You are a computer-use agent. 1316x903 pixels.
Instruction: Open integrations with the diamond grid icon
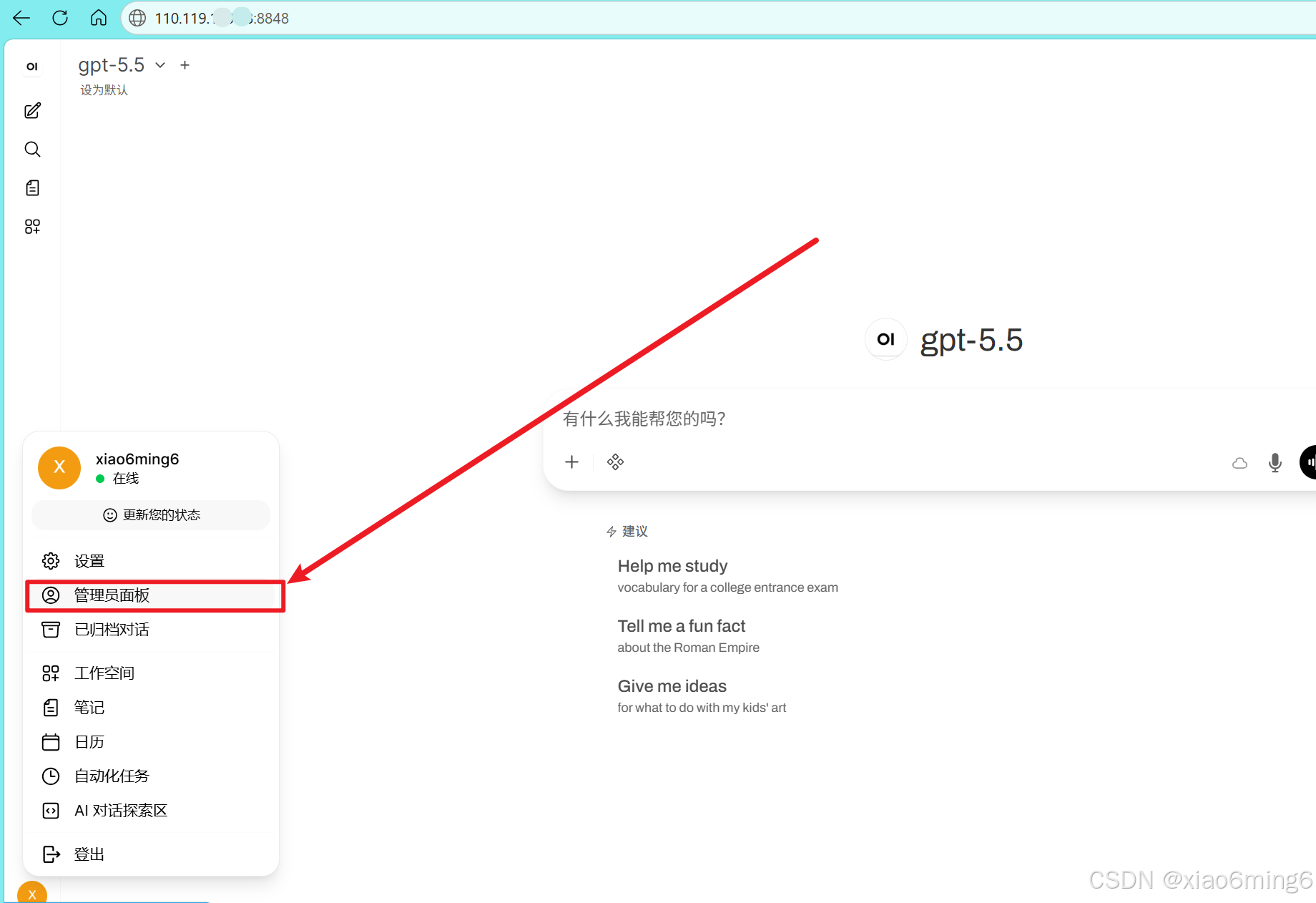(615, 462)
